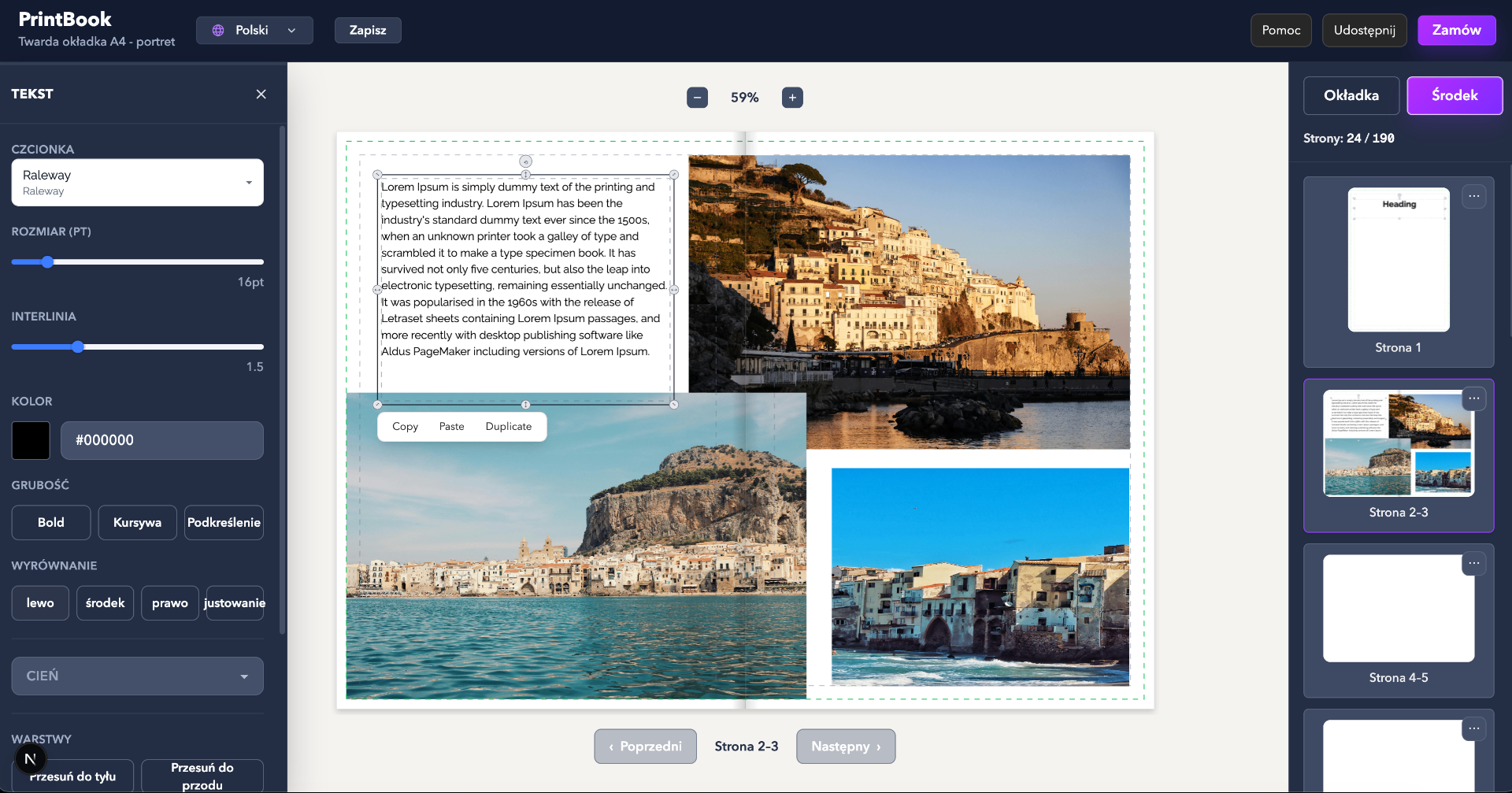The image size is (1512, 793).
Task: Select the coastal hillside town photo
Action: click(x=910, y=302)
